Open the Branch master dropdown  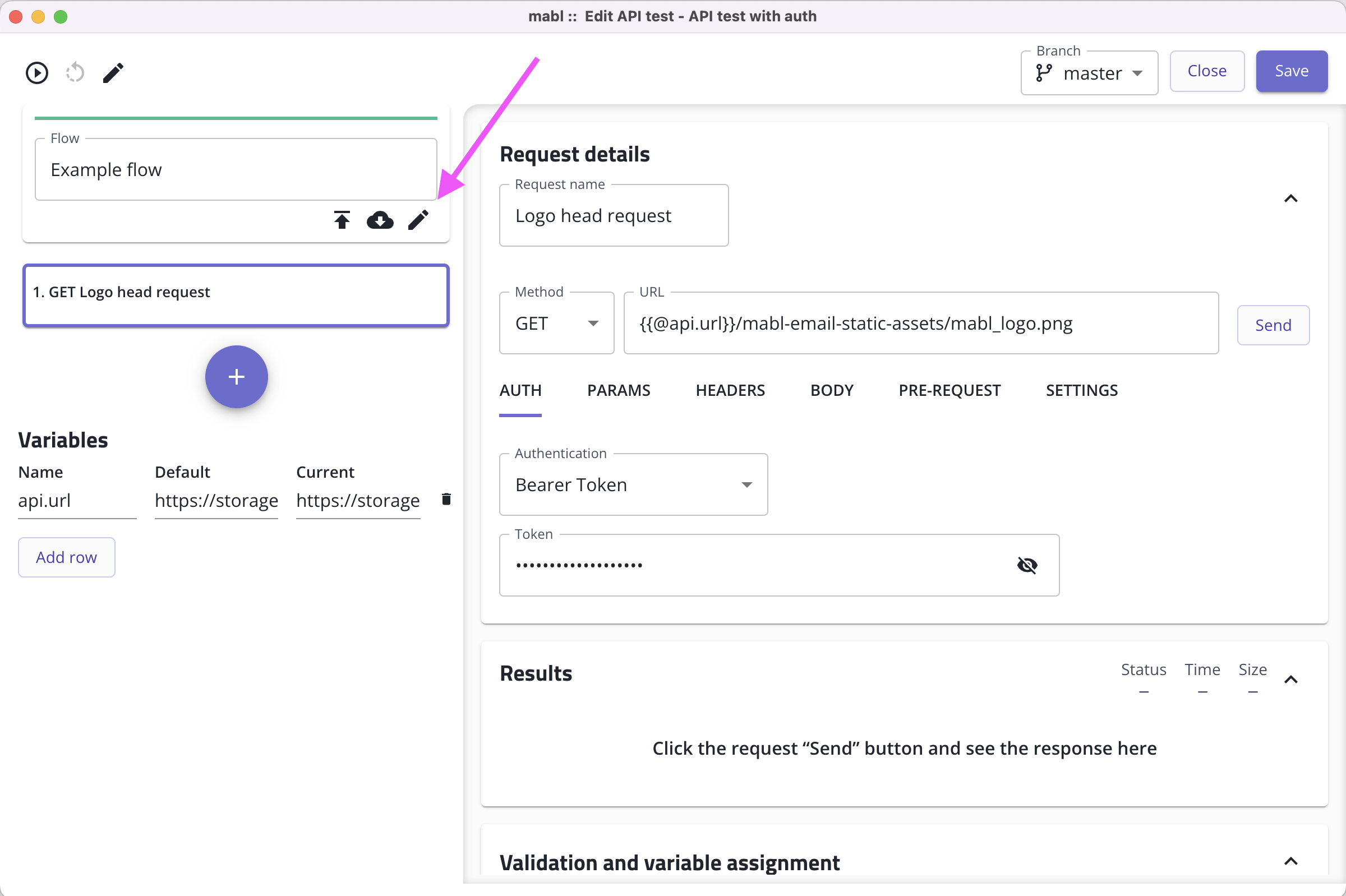click(1136, 73)
